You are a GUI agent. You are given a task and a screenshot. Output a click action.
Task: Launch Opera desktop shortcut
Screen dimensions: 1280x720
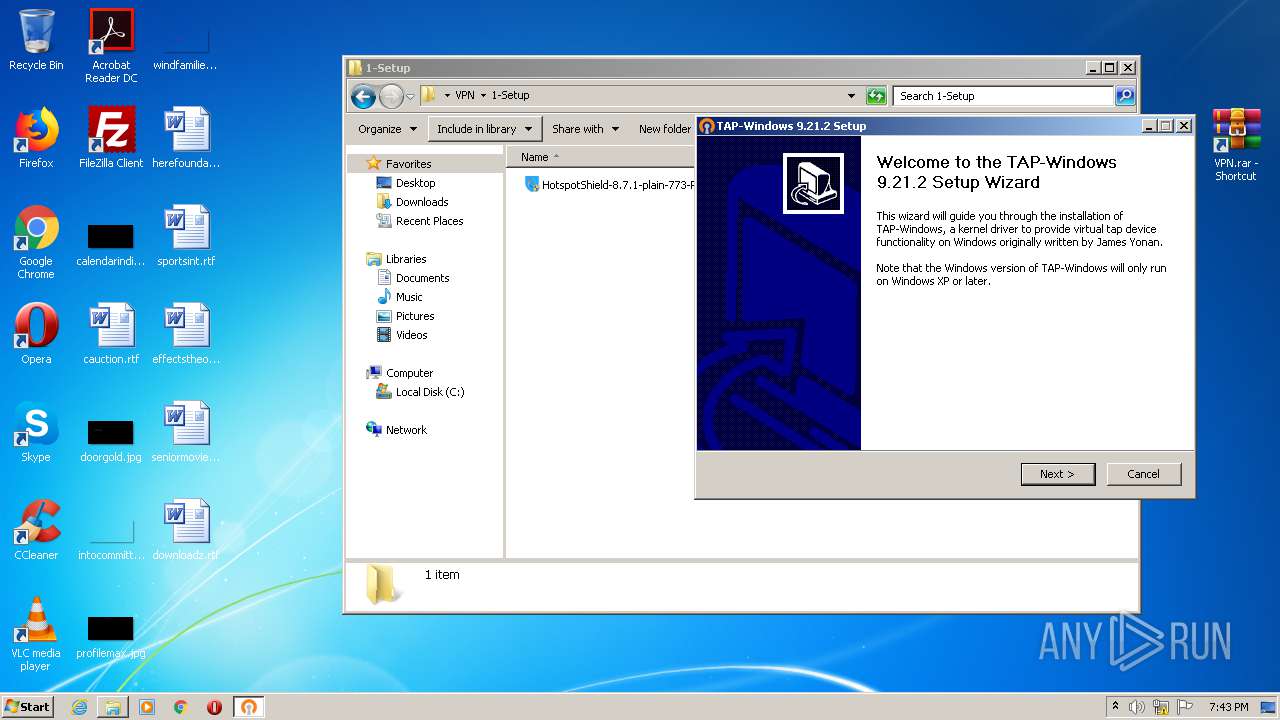point(36,334)
